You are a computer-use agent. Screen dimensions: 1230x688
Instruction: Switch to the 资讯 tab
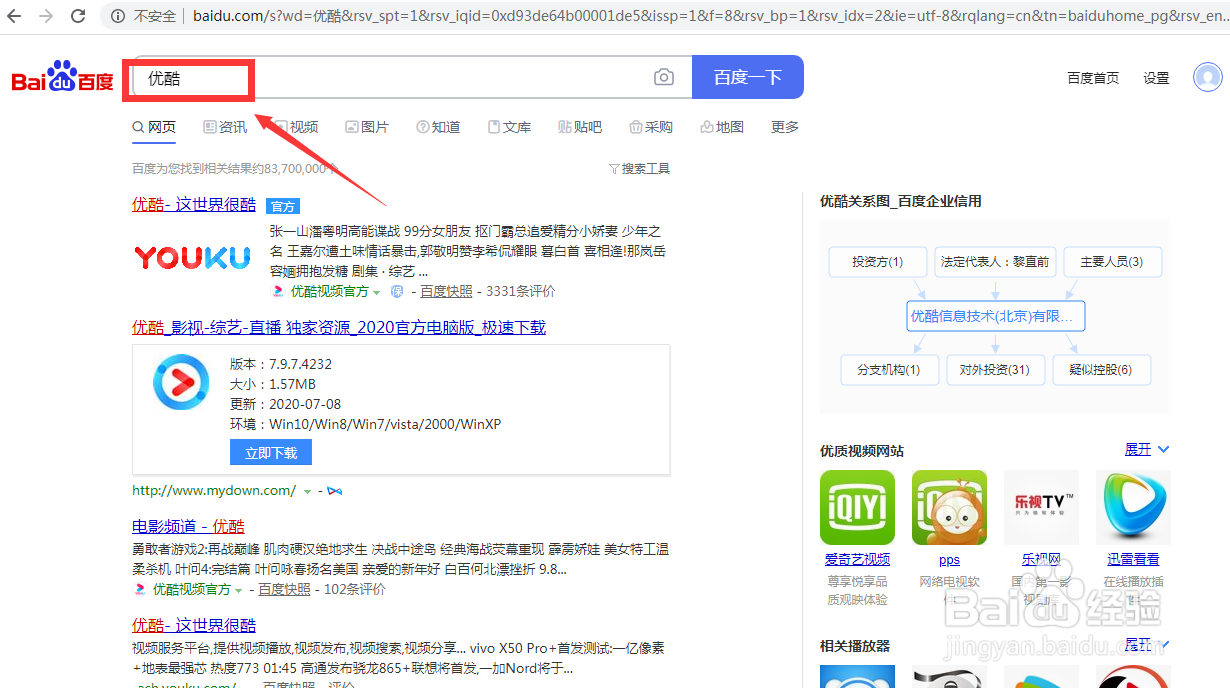coord(225,127)
